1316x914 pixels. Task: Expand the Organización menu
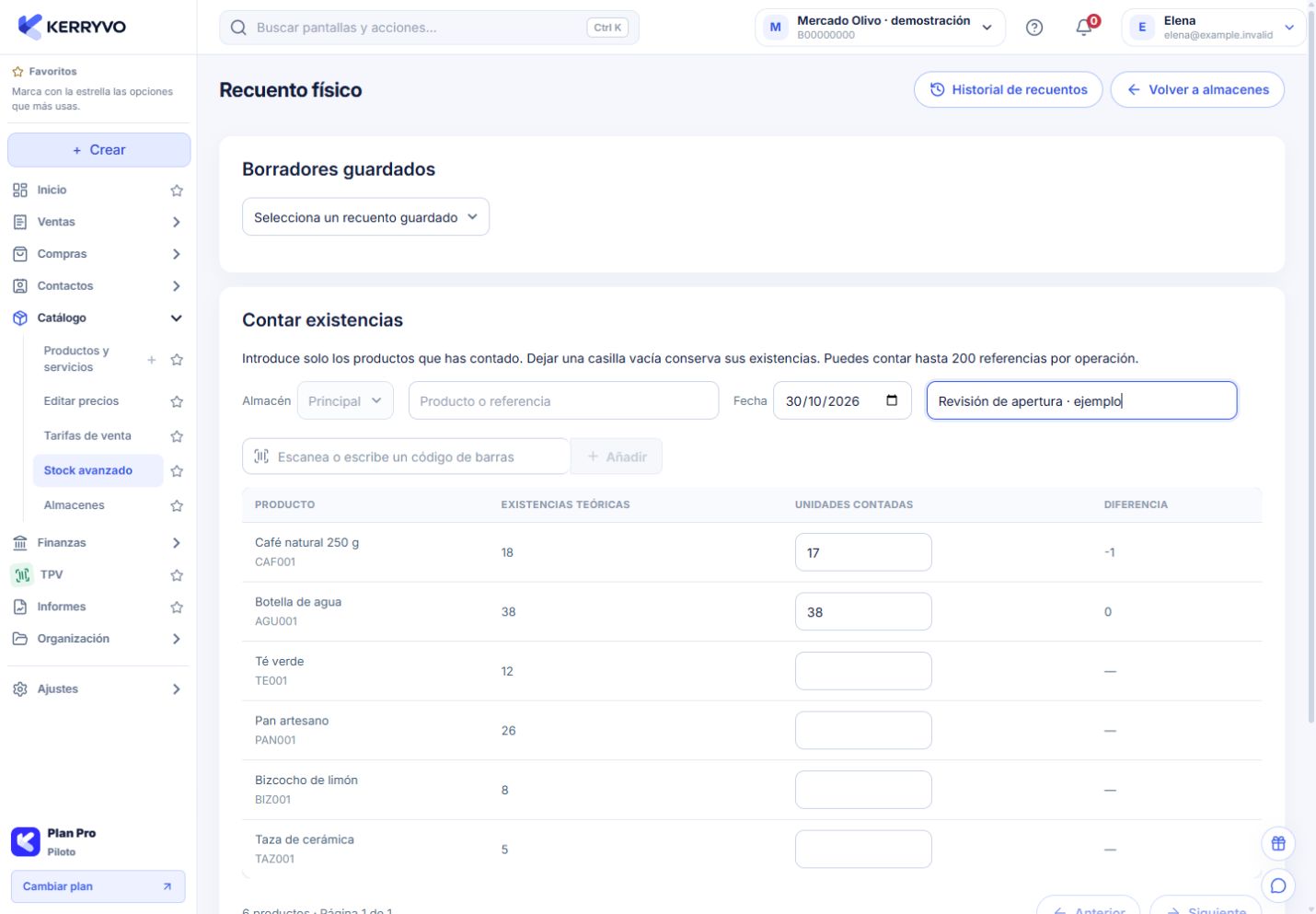pyautogui.click(x=176, y=639)
